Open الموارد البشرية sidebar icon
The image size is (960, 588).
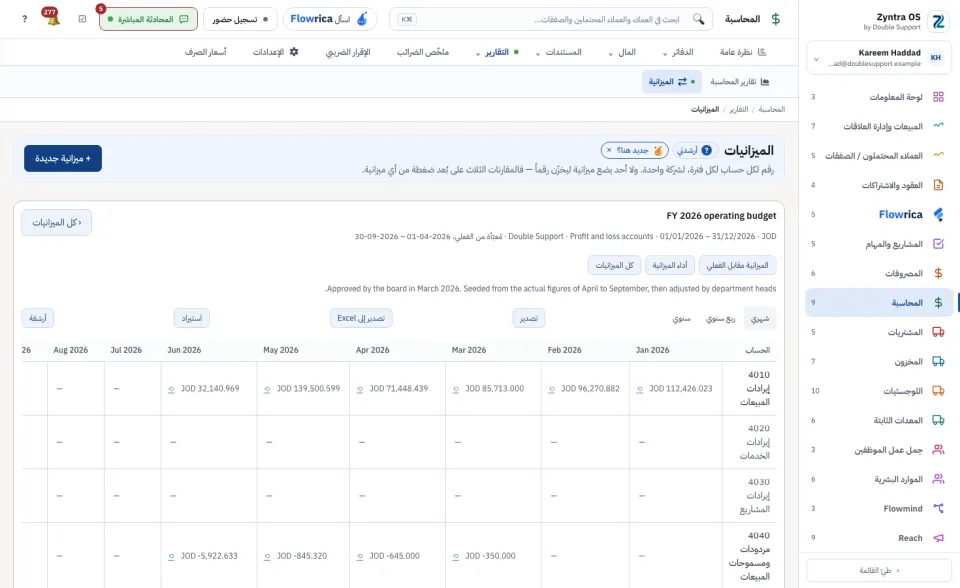[938, 479]
